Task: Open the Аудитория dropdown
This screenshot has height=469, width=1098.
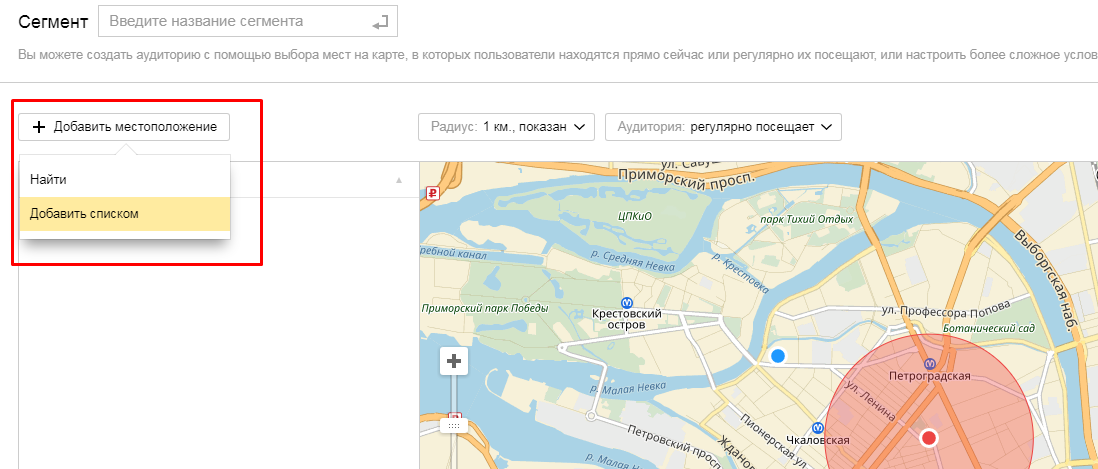Action: tap(723, 127)
